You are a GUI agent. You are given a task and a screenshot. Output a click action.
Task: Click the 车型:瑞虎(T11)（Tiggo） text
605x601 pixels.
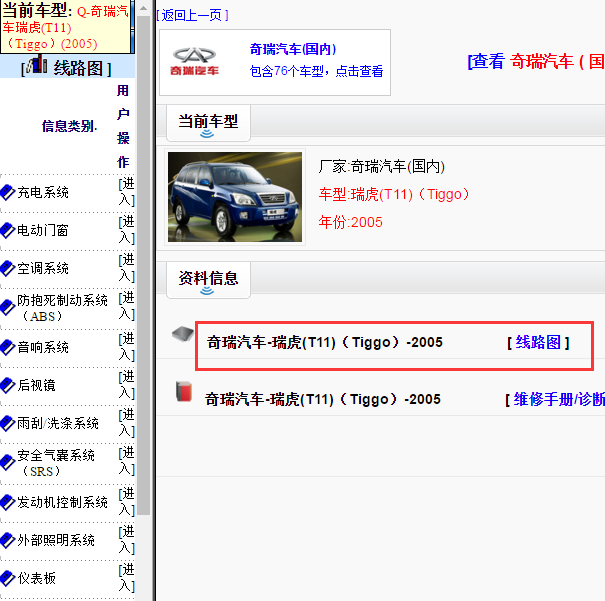(394, 194)
